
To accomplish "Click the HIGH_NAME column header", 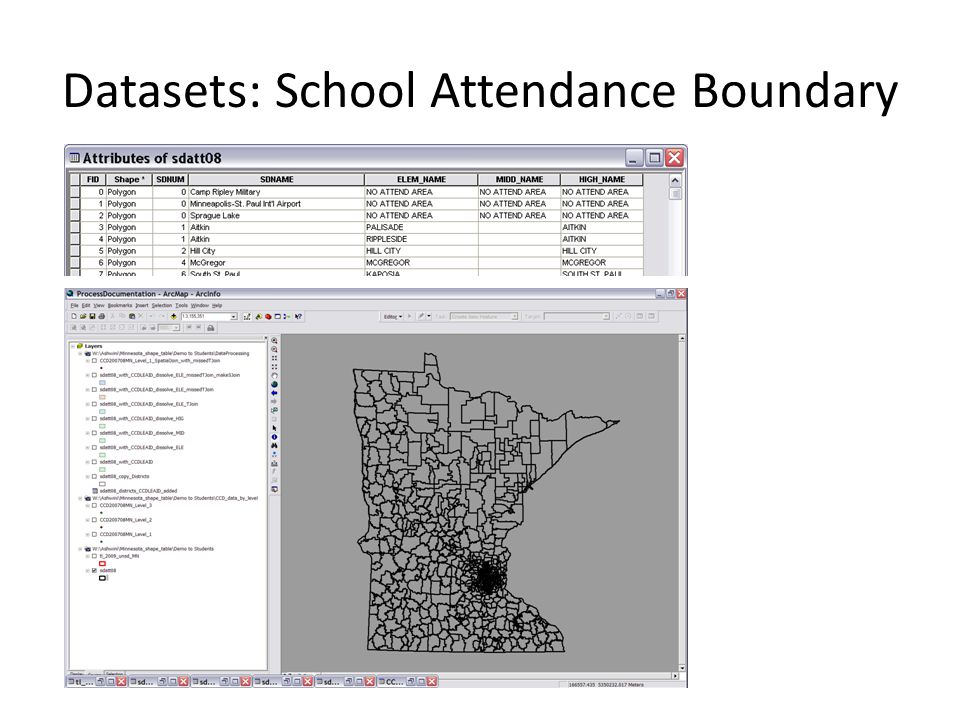I will tap(602, 179).
